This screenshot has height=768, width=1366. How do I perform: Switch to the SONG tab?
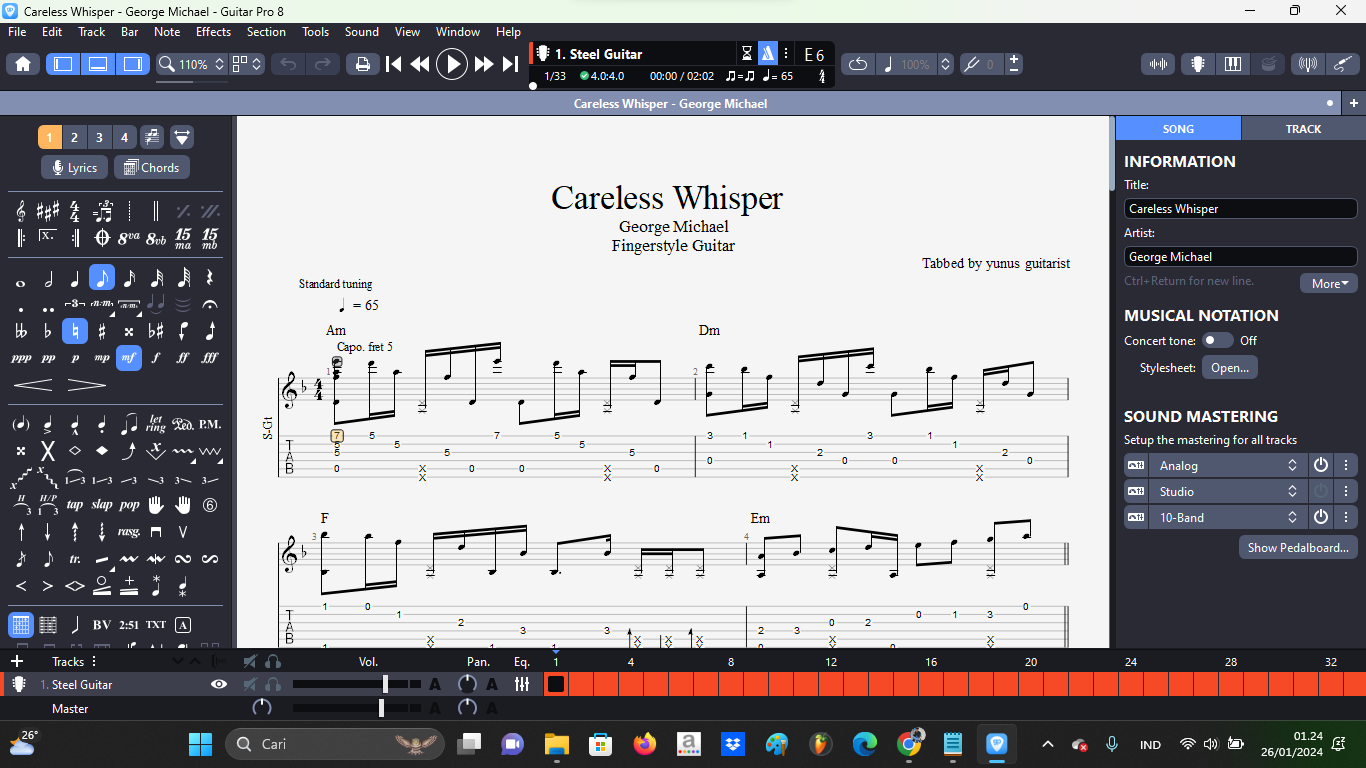tap(1178, 129)
